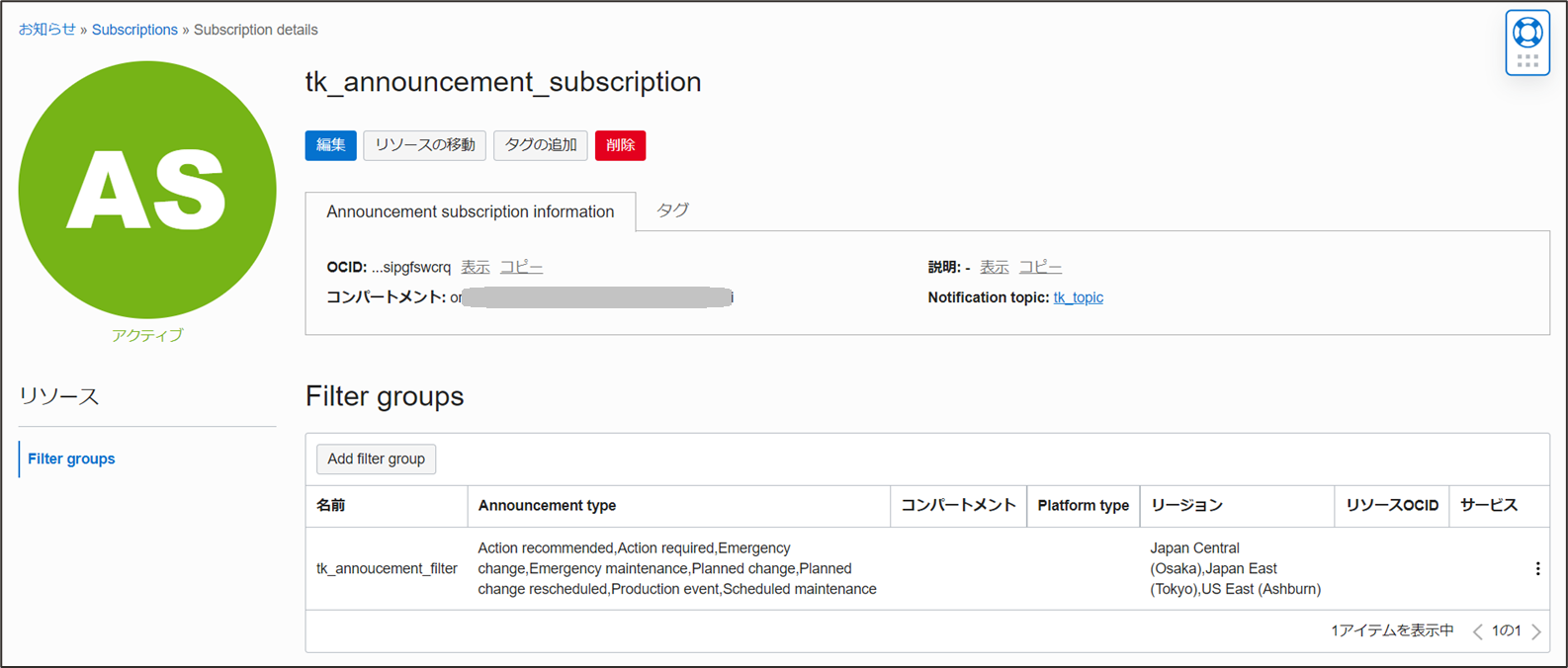The width and height of the screenshot is (1568, 668).
Task: Select the Announcement subscription information tab
Action: [x=470, y=211]
